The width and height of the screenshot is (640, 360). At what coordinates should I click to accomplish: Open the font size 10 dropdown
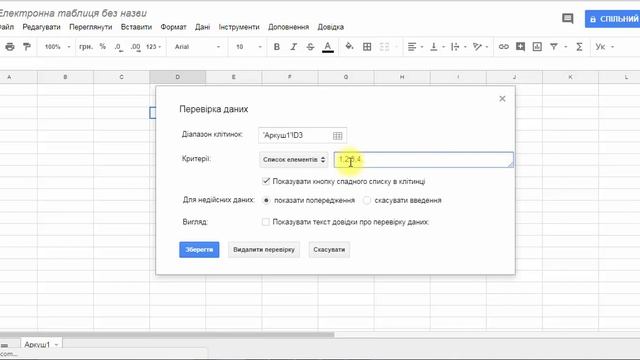249,47
